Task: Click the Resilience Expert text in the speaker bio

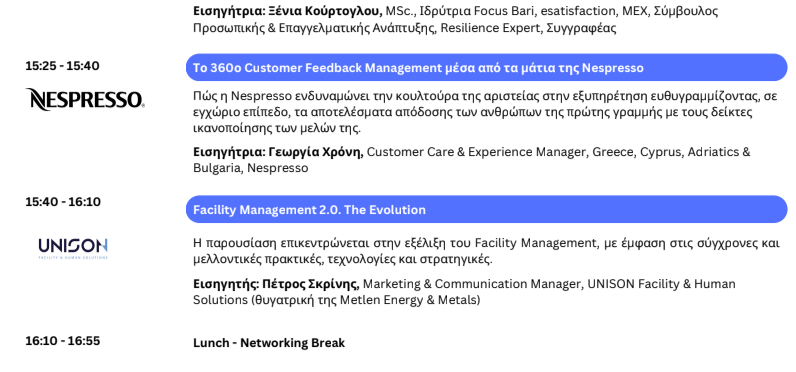Action: (x=490, y=28)
